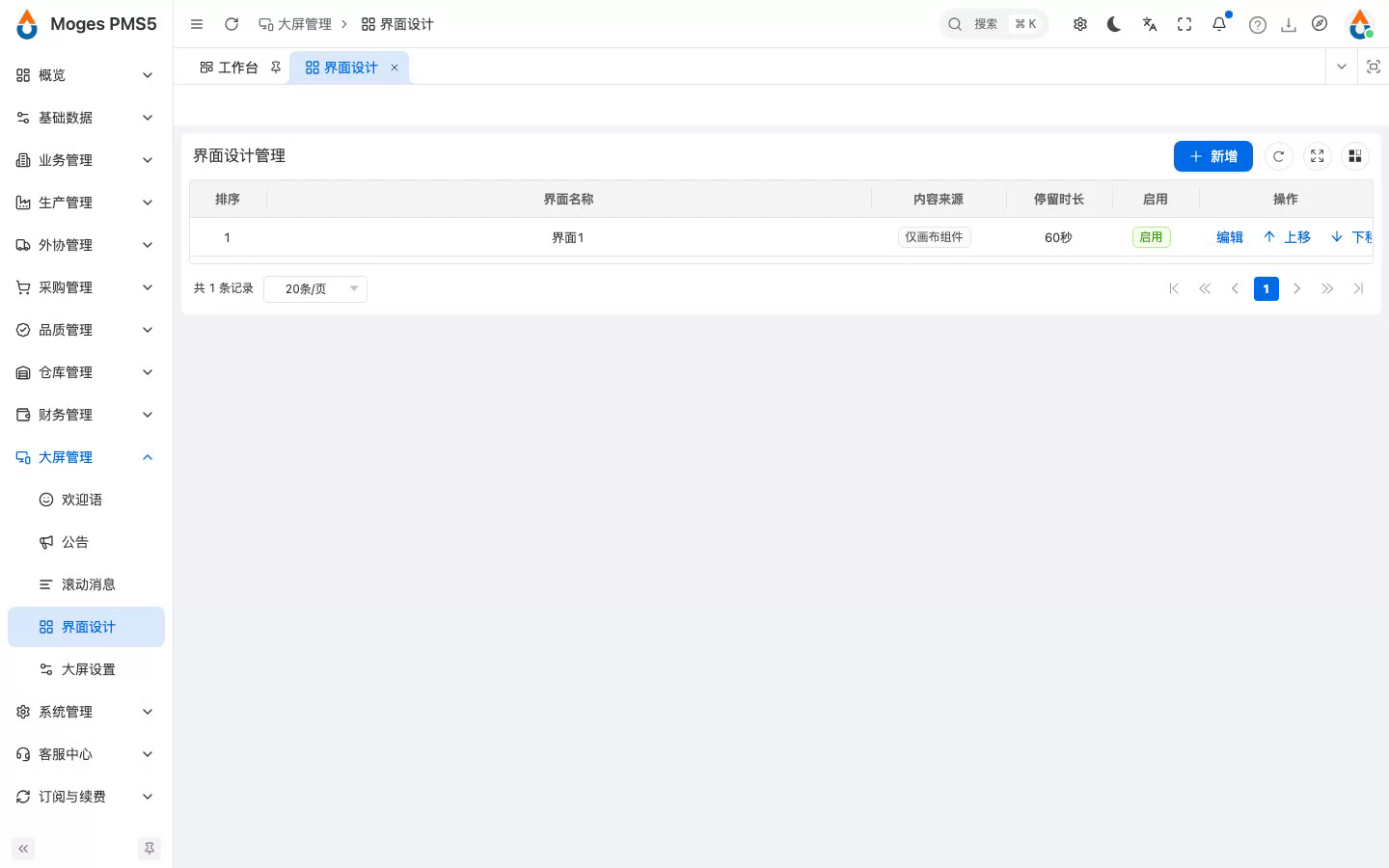
Task: Click 下移 for 界面1
Action: [x=1351, y=237]
